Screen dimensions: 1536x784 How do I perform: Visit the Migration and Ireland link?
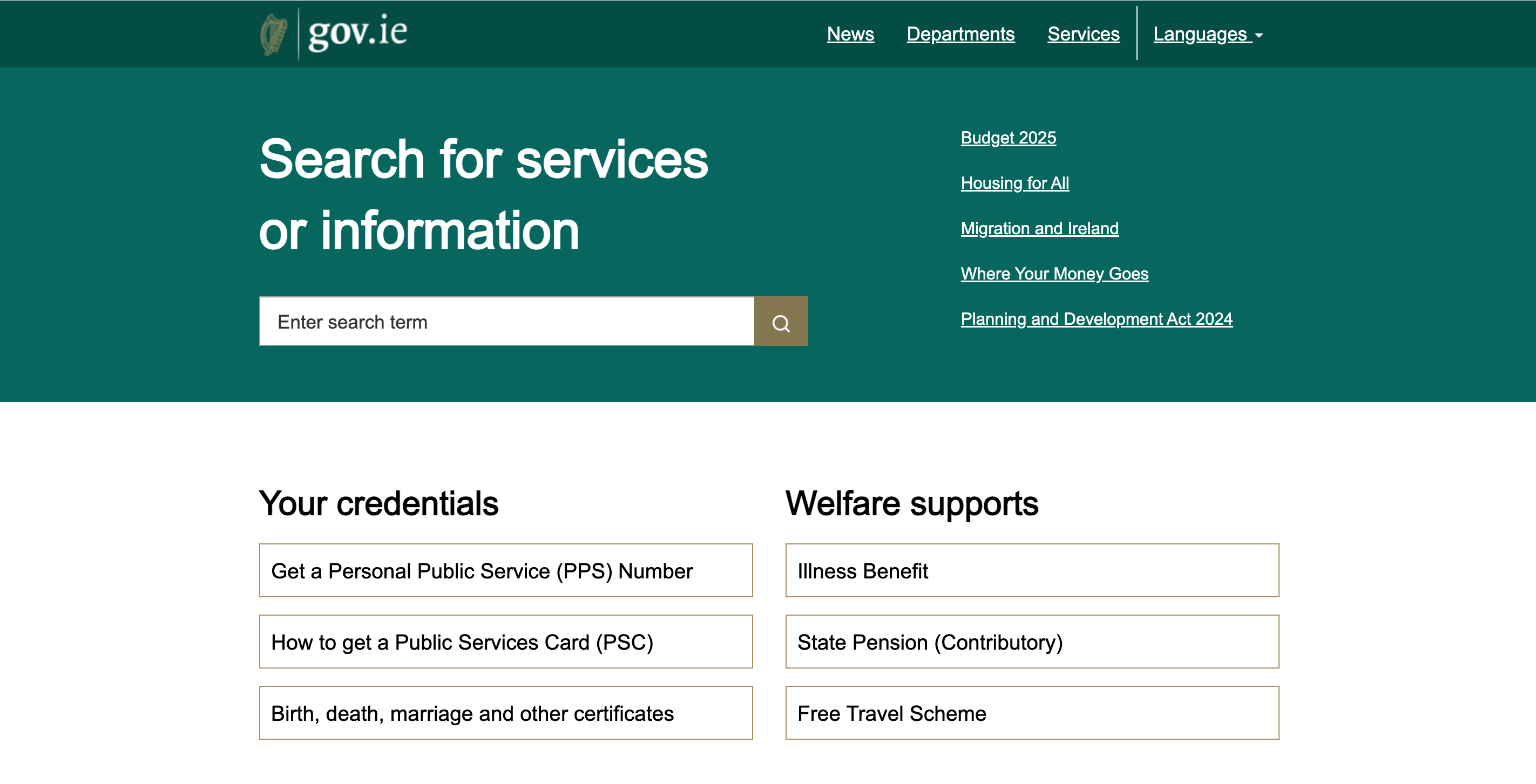pyautogui.click(x=1039, y=228)
